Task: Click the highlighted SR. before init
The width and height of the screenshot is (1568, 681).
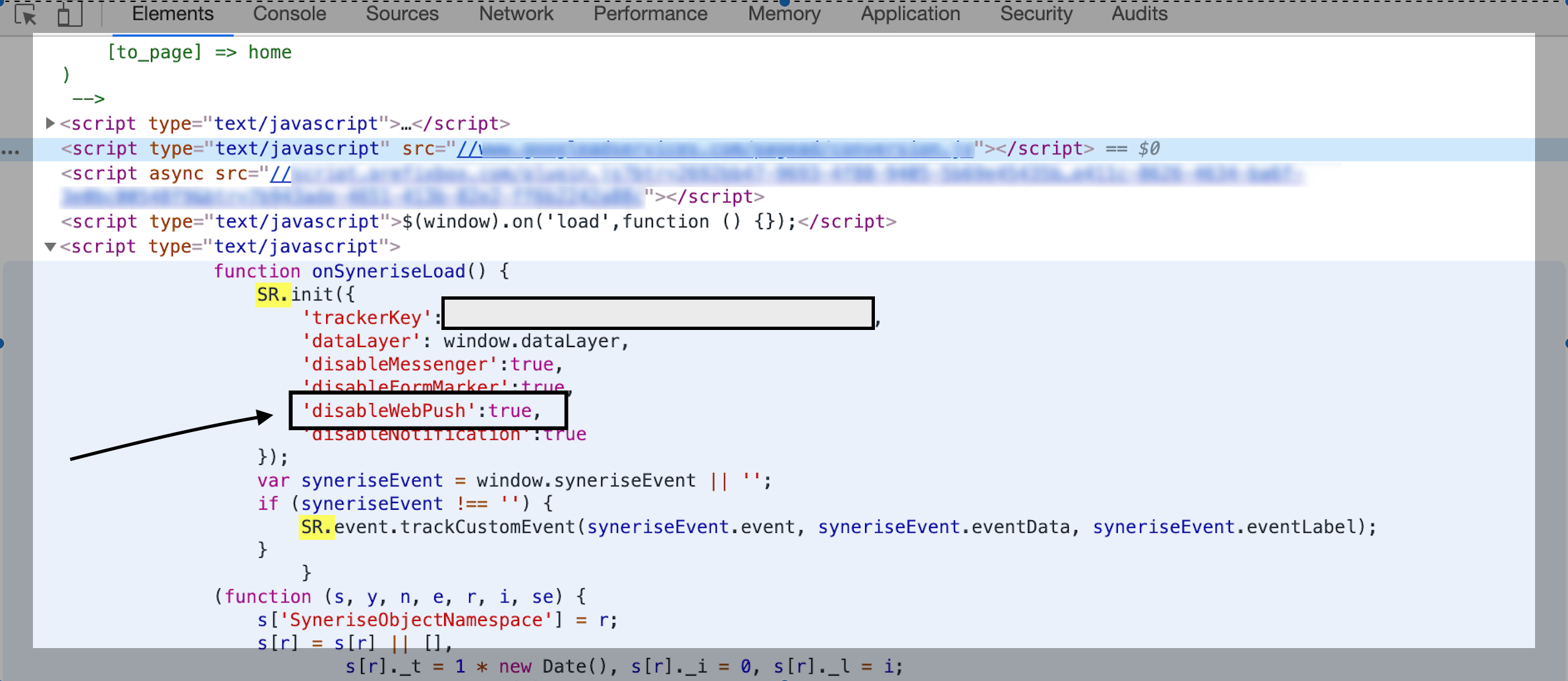Action: pos(272,295)
